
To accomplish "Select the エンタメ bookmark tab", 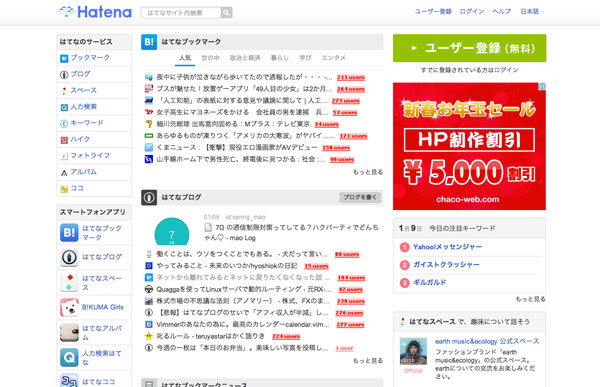I will pyautogui.click(x=334, y=58).
